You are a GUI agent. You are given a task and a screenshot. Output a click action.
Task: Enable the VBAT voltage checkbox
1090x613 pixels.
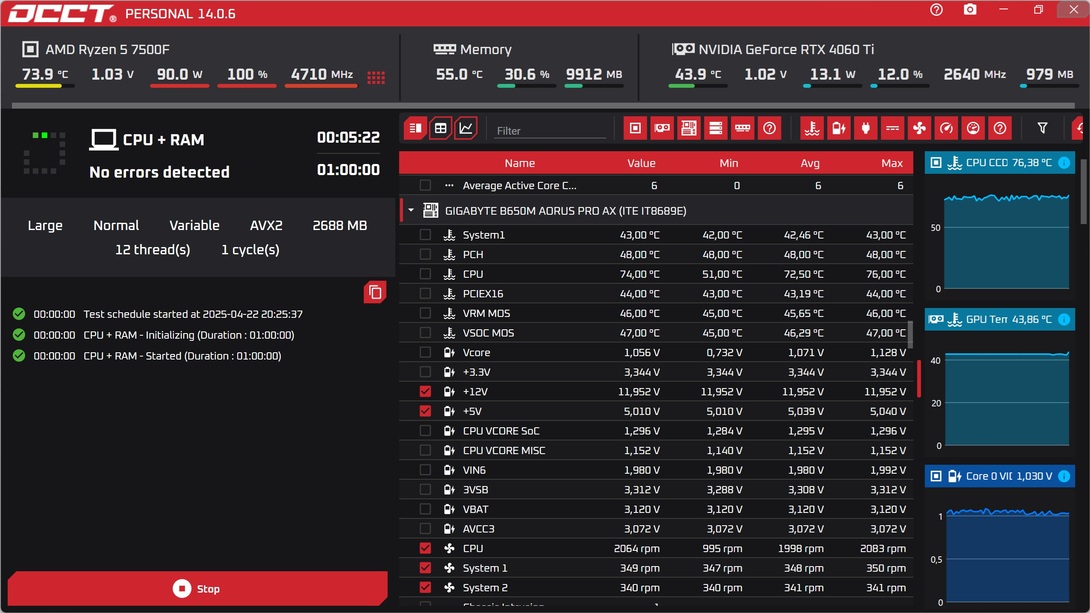(x=425, y=509)
